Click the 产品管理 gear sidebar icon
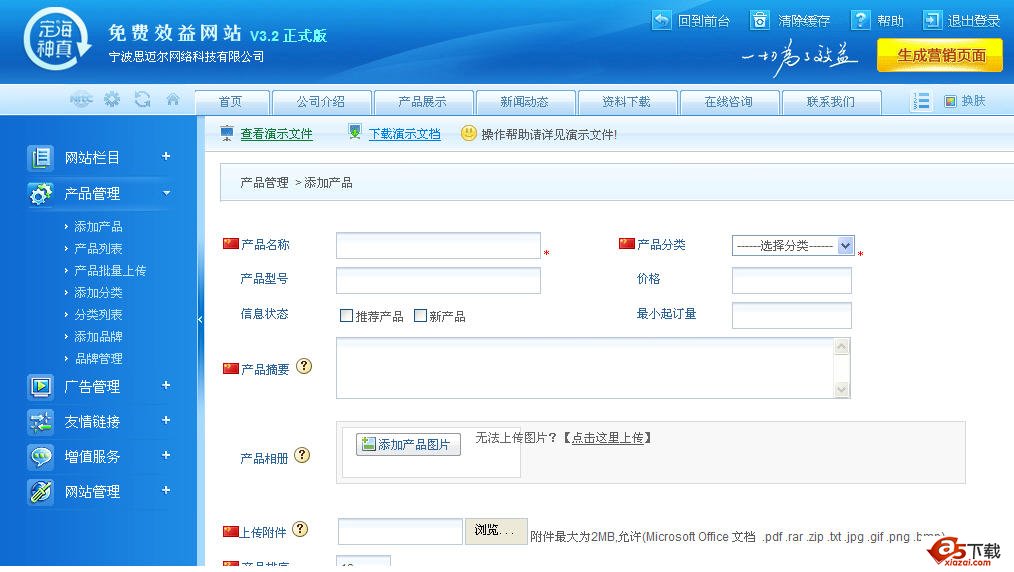 tap(40, 193)
